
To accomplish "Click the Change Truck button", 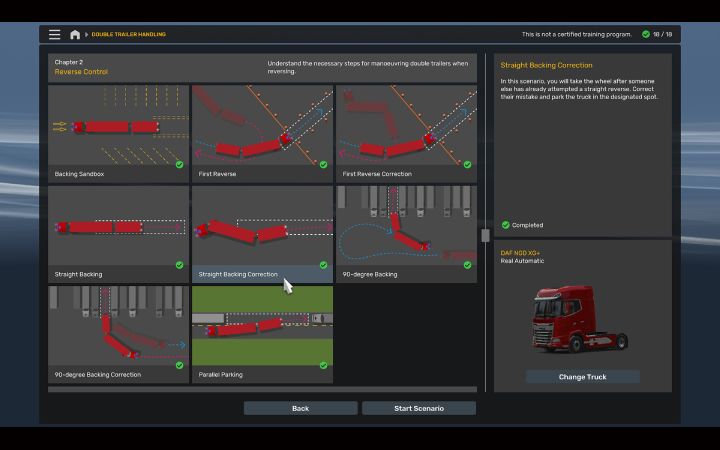I will coord(583,377).
